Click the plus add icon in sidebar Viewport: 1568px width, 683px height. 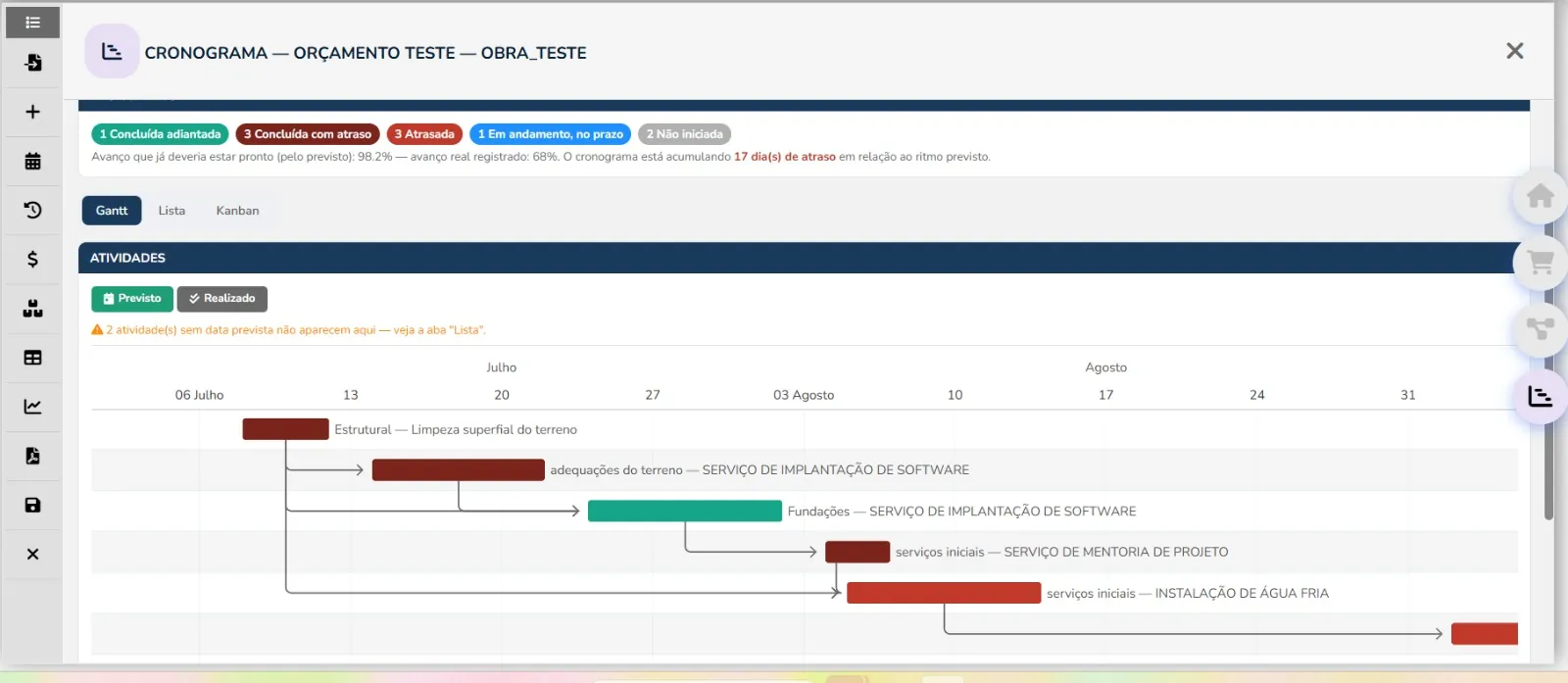(x=32, y=112)
